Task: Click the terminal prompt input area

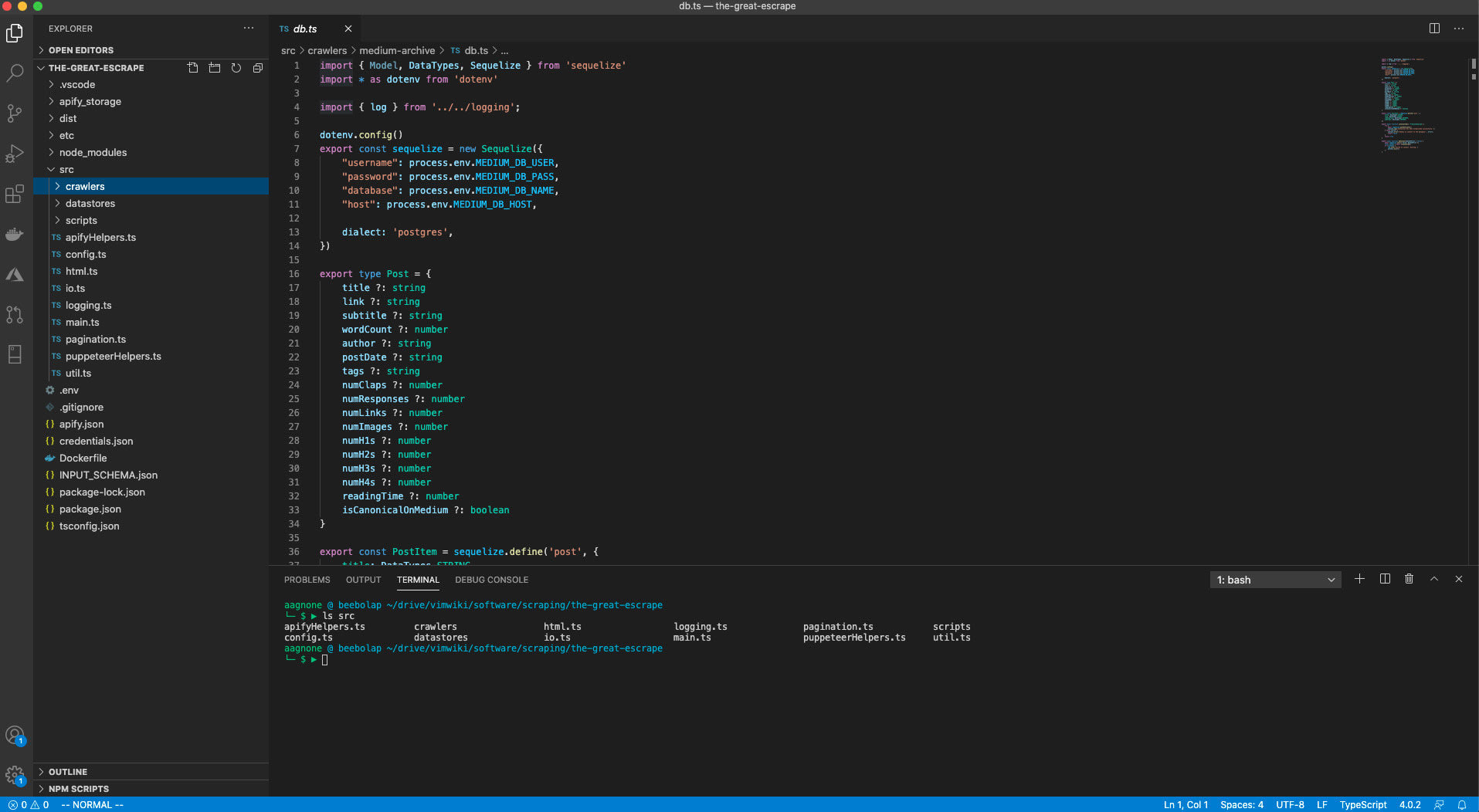Action: click(x=325, y=660)
